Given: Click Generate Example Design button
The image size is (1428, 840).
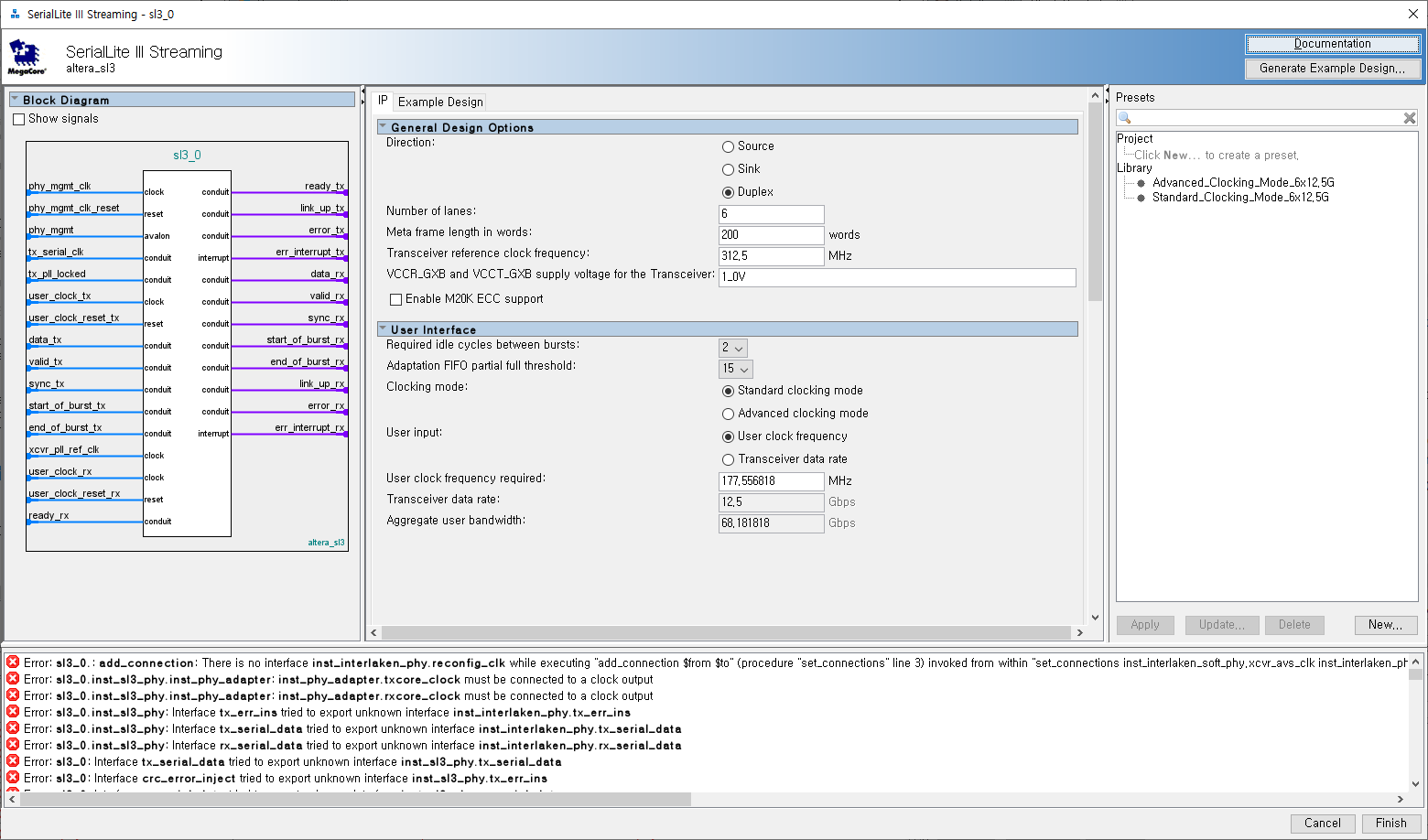Looking at the screenshot, I should coord(1333,69).
